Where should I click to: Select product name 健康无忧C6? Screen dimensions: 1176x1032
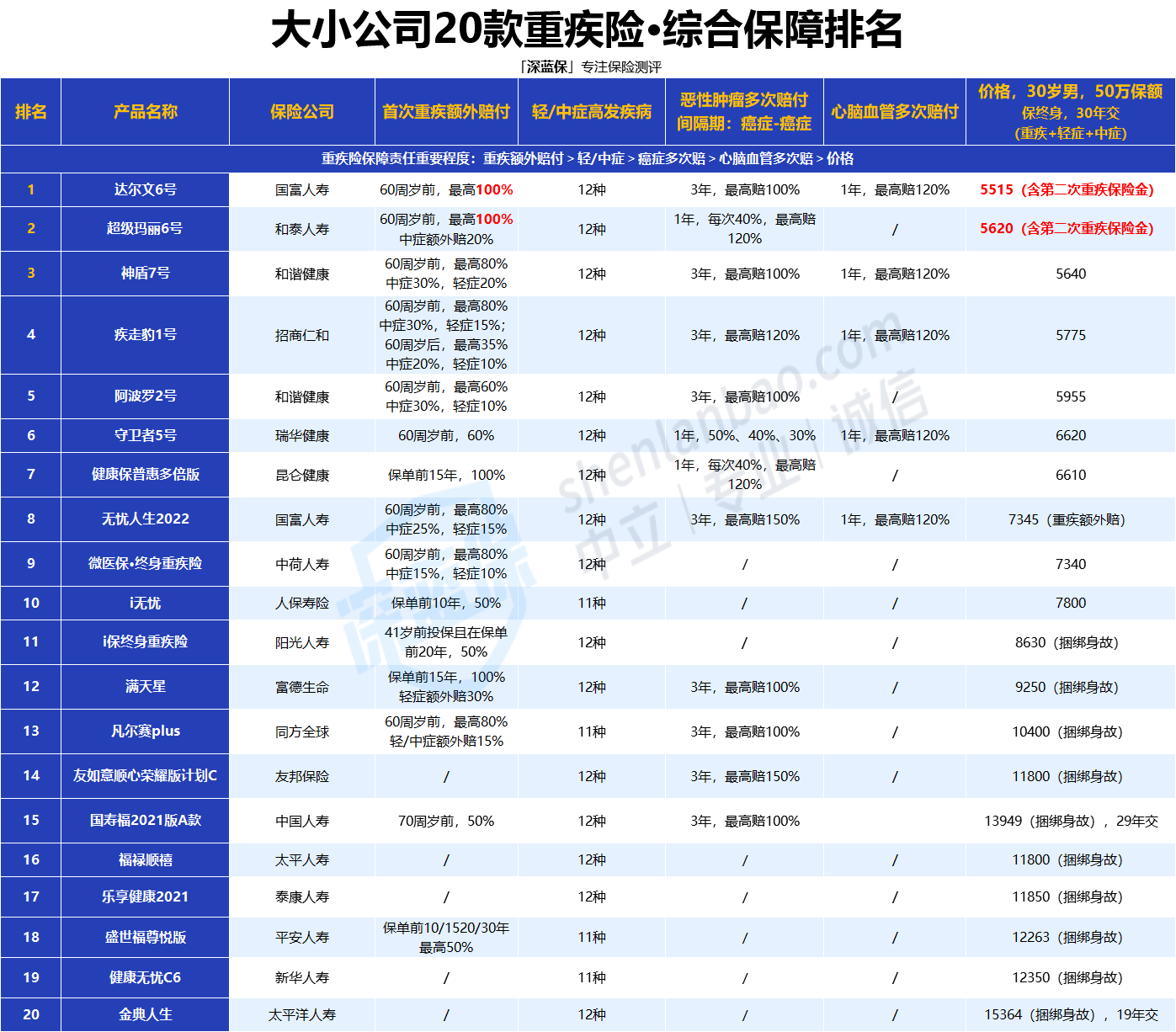[x=146, y=977]
